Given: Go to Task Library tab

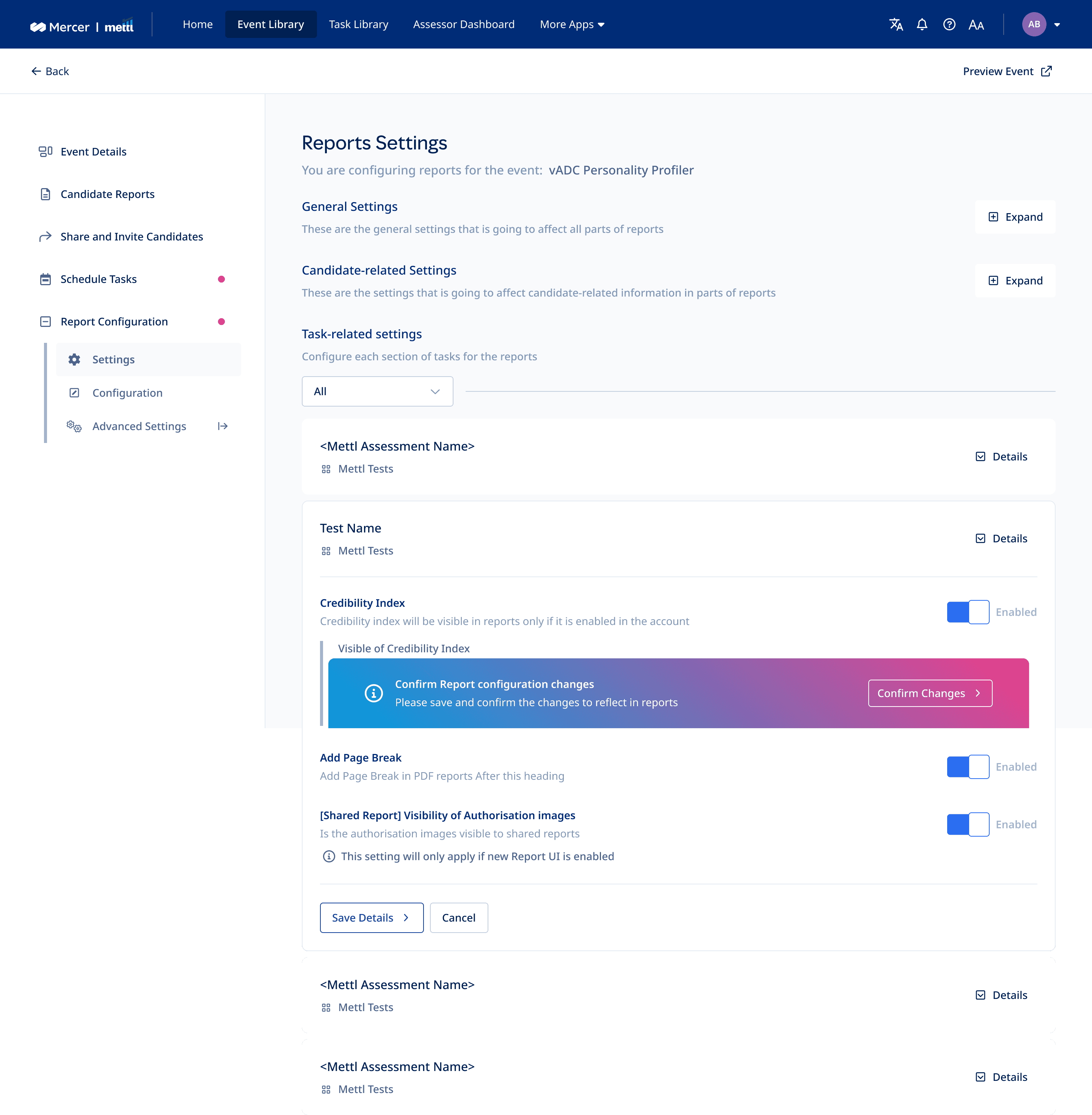Looking at the screenshot, I should tap(358, 24).
